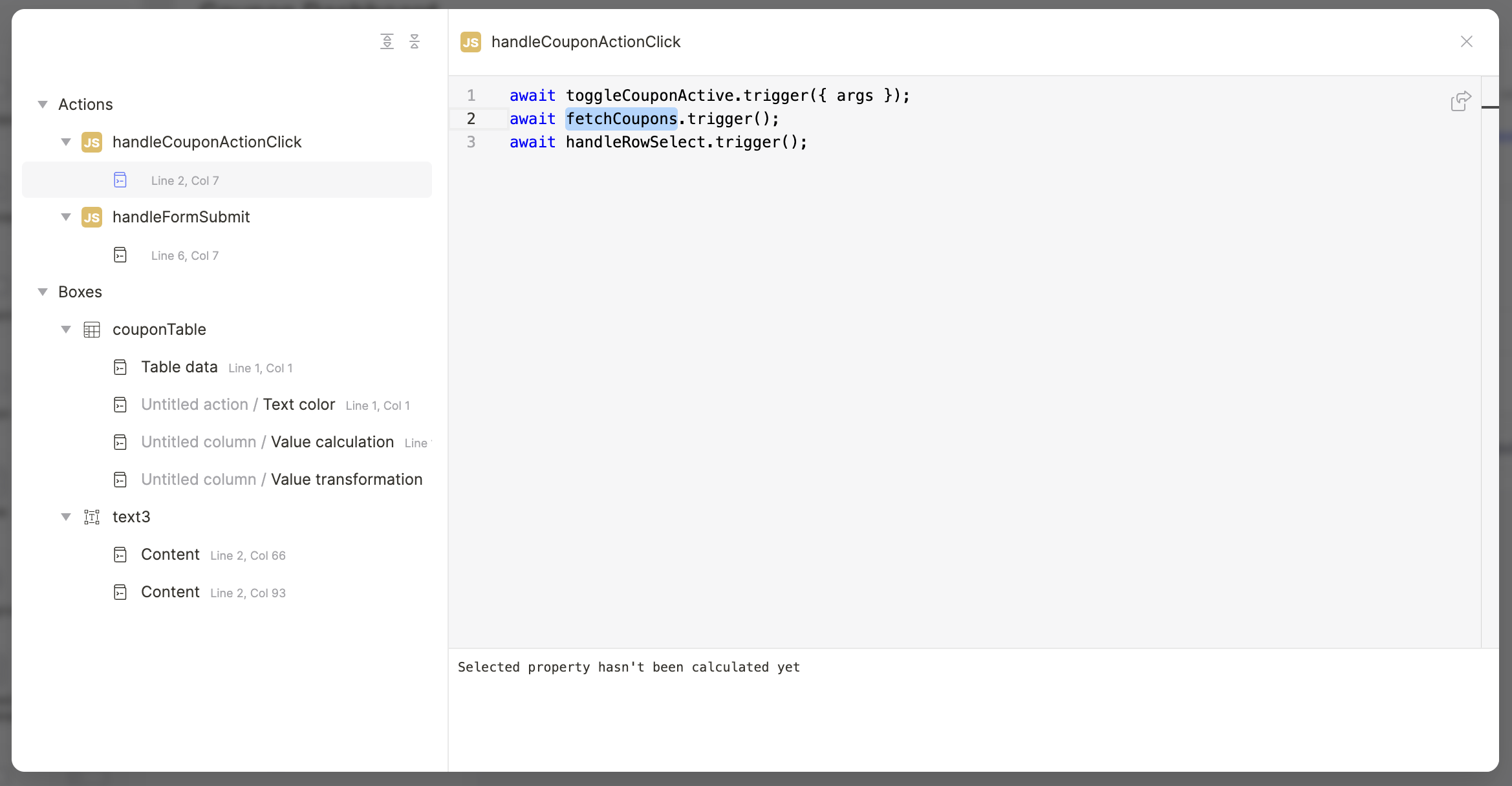1512x786 pixels.
Task: Collapse the text3 tree node
Action: tap(66, 517)
